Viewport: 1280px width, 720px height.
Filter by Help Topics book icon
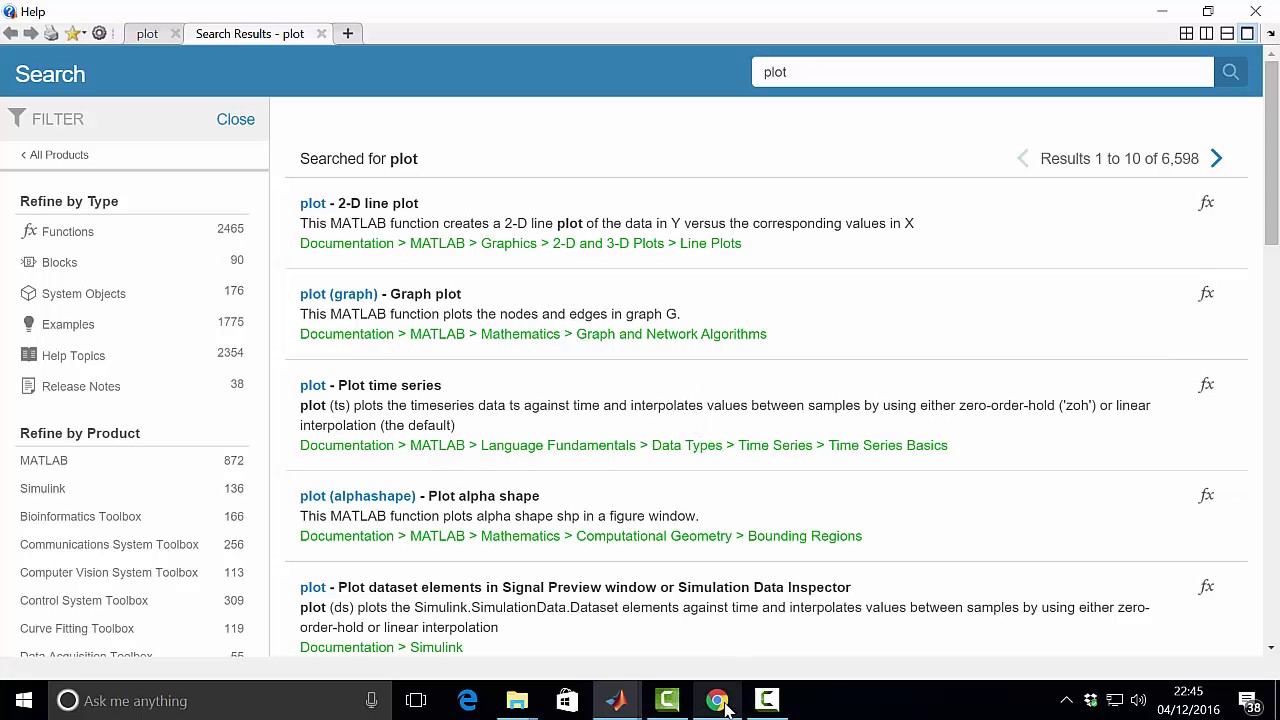pyautogui.click(x=28, y=355)
